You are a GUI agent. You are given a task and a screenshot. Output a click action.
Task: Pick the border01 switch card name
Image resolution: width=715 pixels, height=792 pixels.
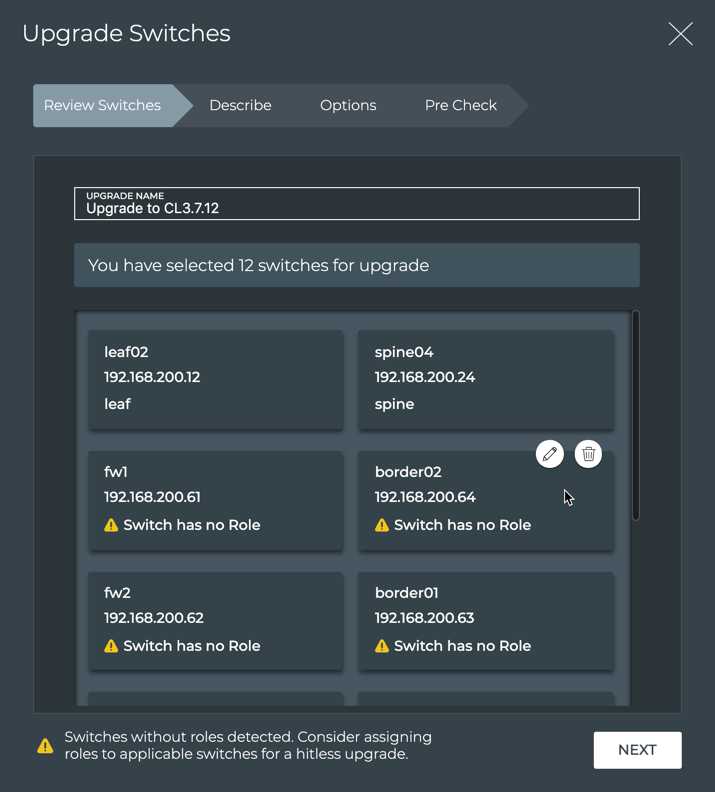[x=407, y=593]
